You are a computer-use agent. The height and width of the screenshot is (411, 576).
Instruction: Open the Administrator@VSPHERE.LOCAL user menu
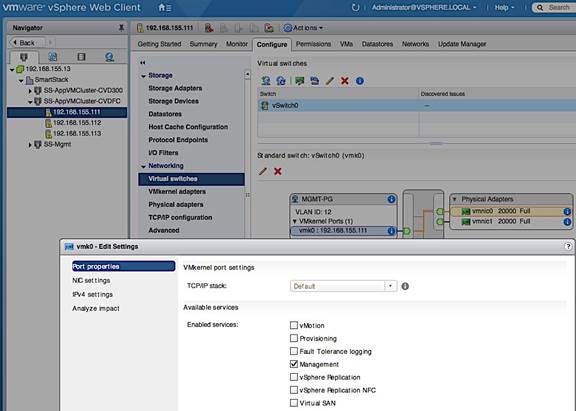click(424, 7)
